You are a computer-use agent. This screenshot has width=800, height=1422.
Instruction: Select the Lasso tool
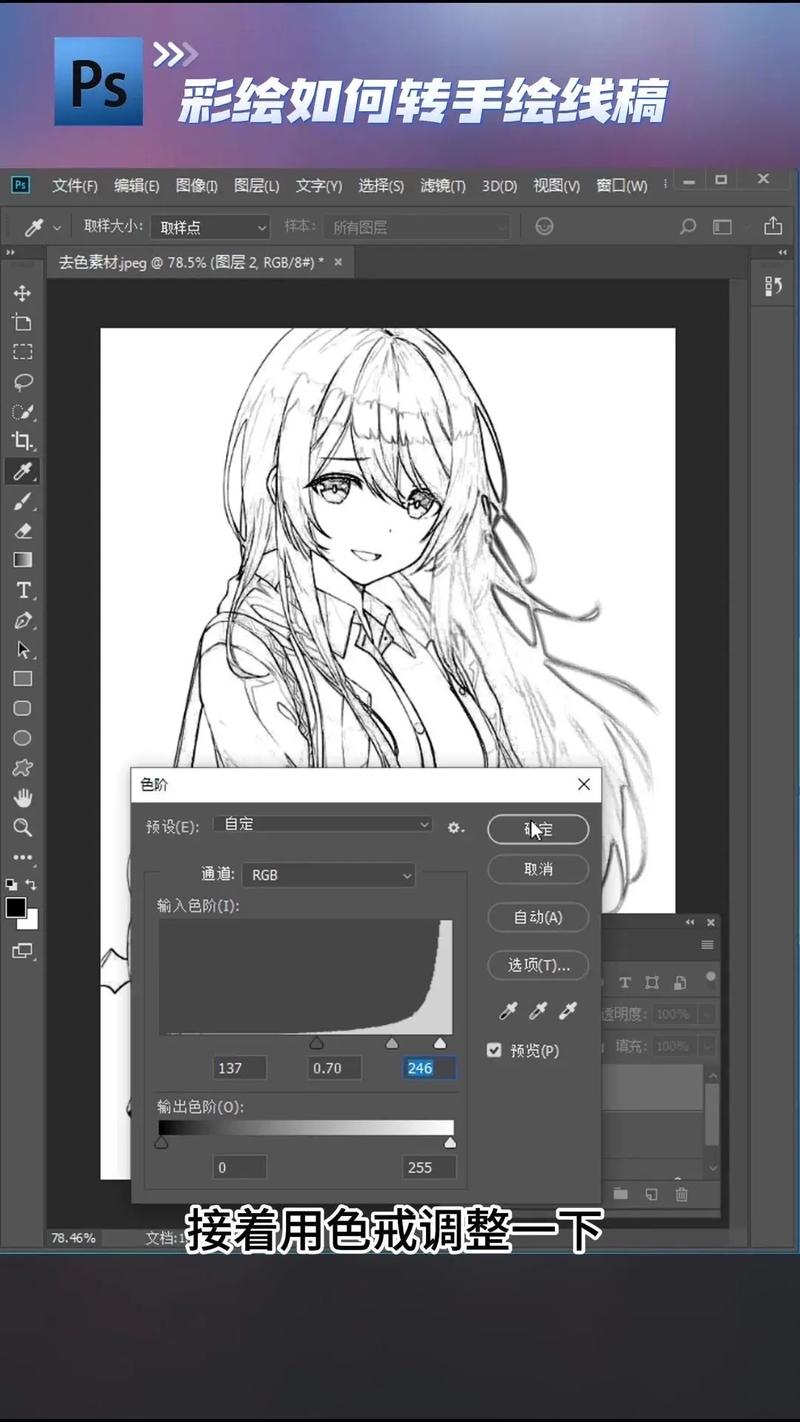coord(22,381)
